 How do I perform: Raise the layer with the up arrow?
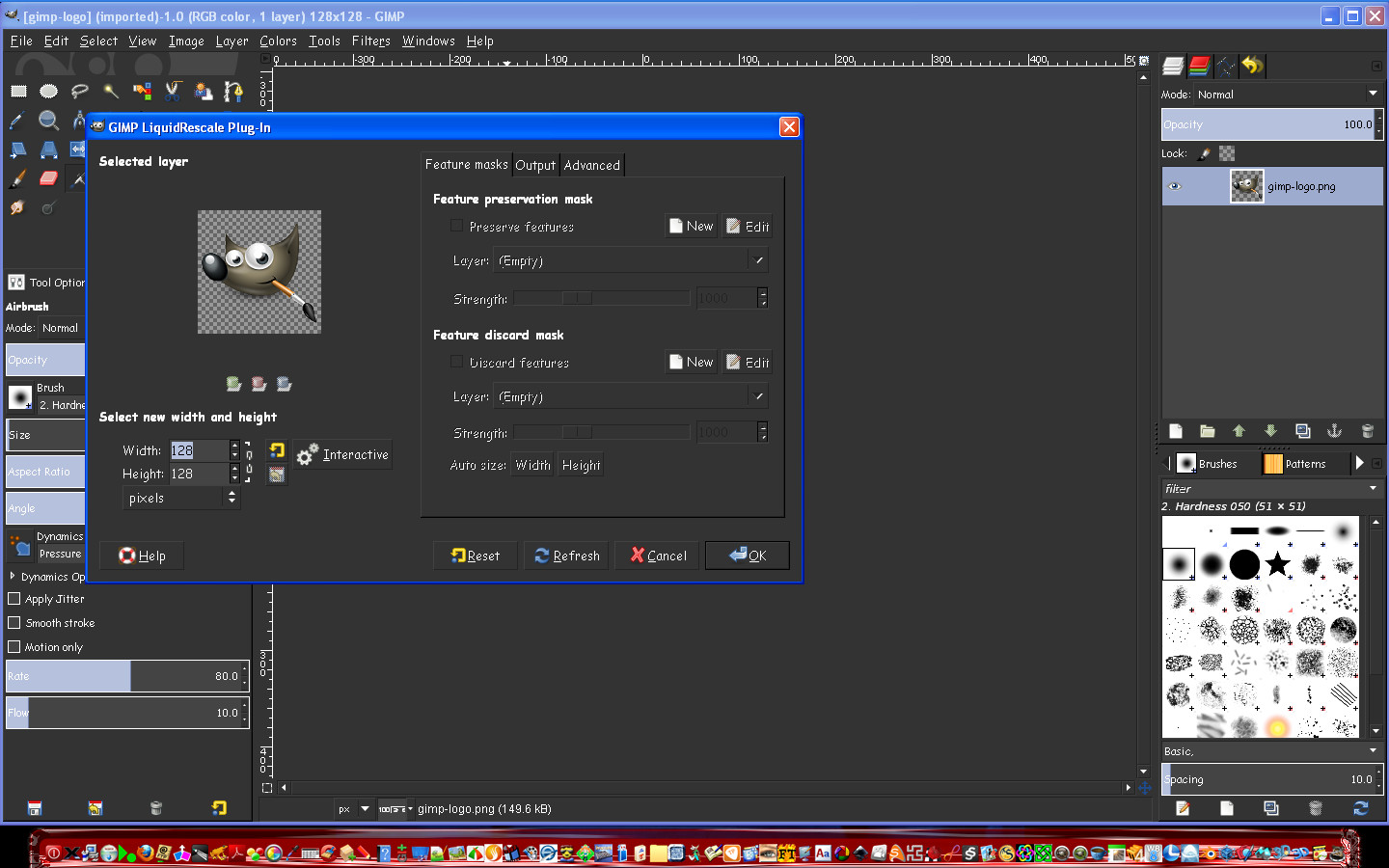pyautogui.click(x=1239, y=431)
